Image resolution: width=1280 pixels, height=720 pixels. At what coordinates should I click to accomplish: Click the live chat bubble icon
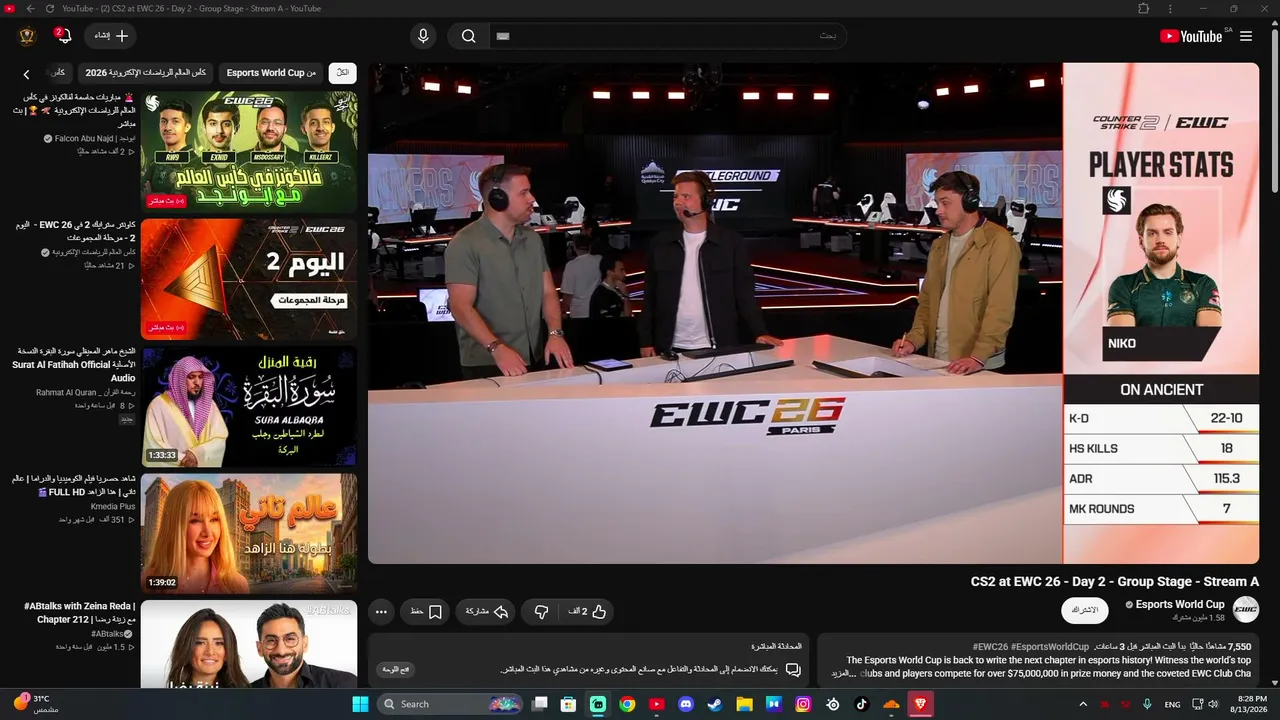[793, 669]
